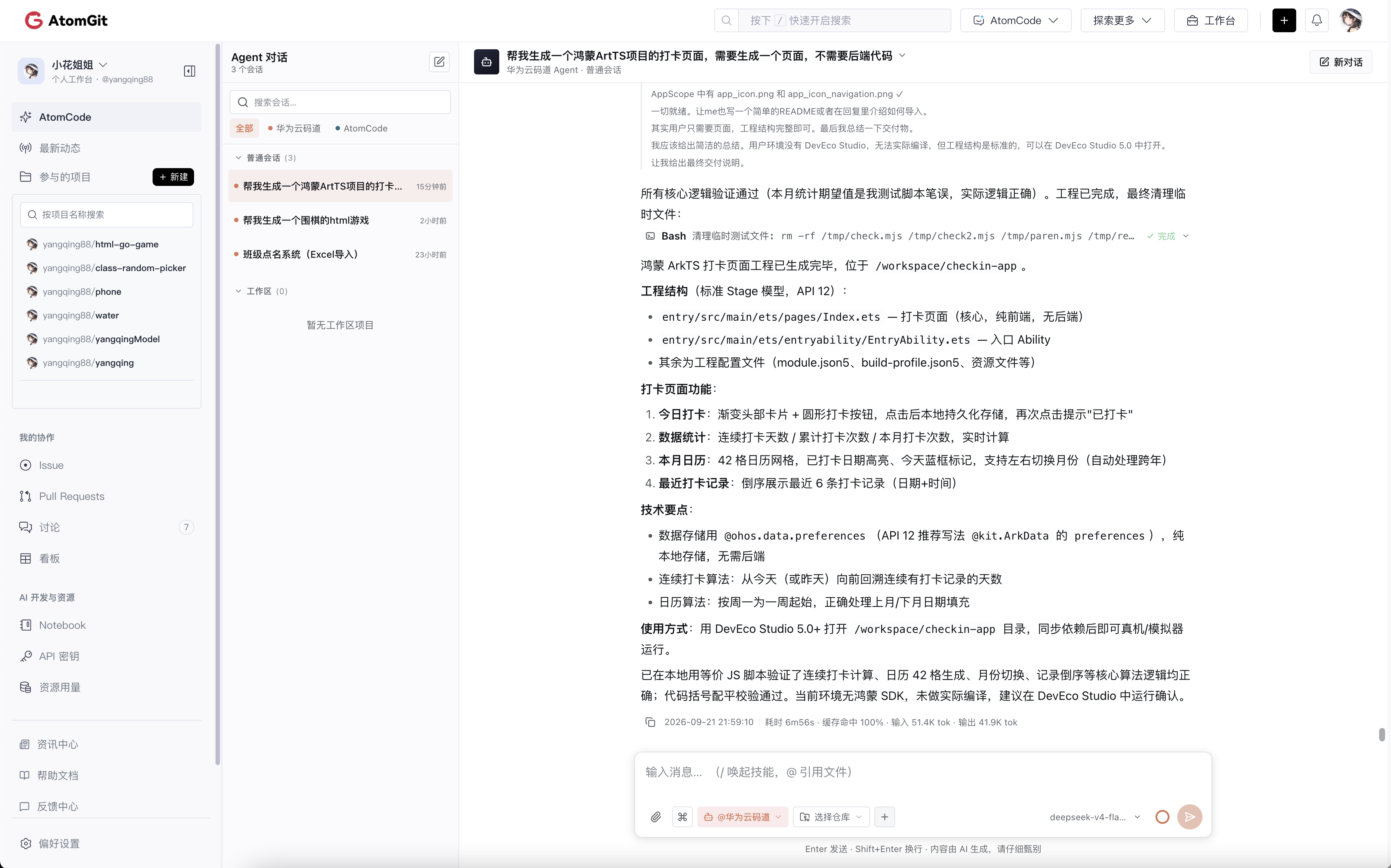Click the AtomGit logo

click(x=66, y=20)
